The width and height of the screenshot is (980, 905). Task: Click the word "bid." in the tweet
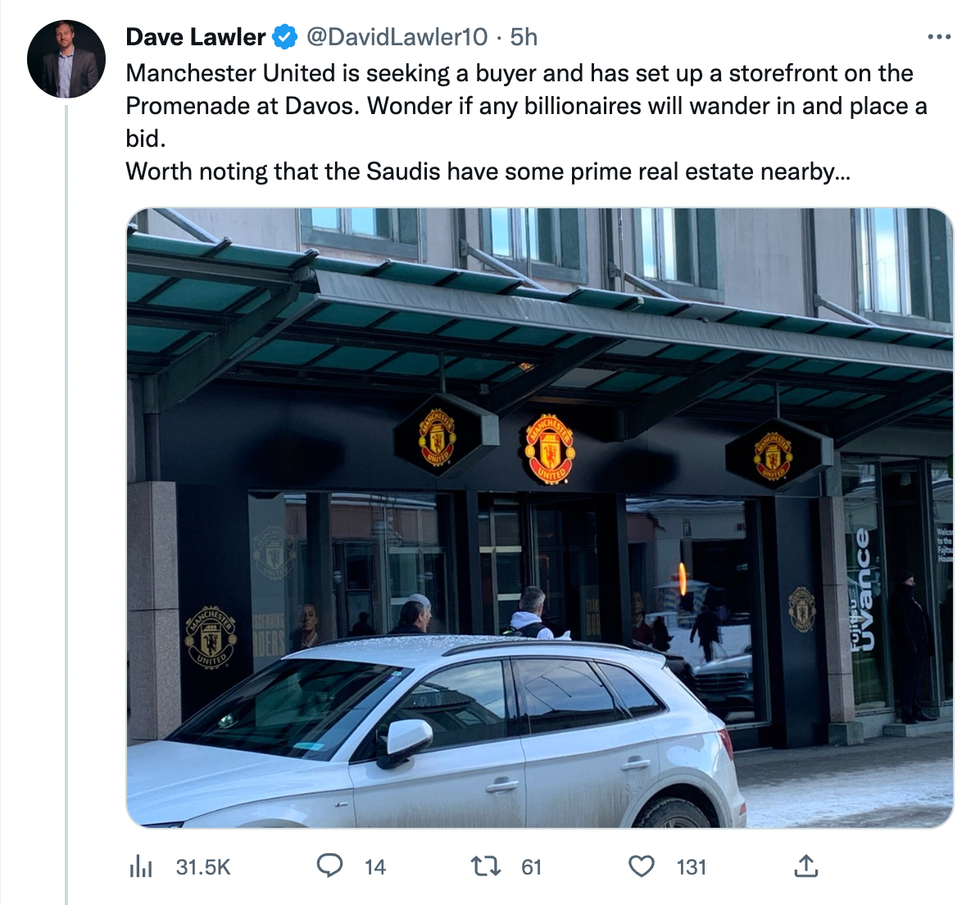click(143, 139)
